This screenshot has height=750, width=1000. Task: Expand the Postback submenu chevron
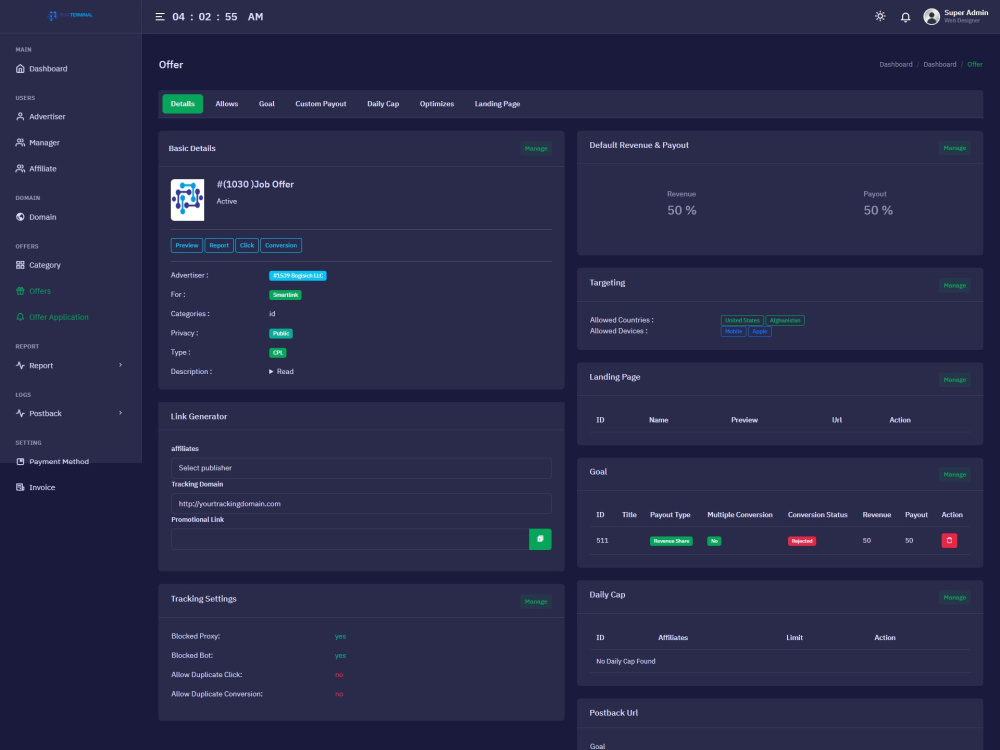click(x=121, y=413)
